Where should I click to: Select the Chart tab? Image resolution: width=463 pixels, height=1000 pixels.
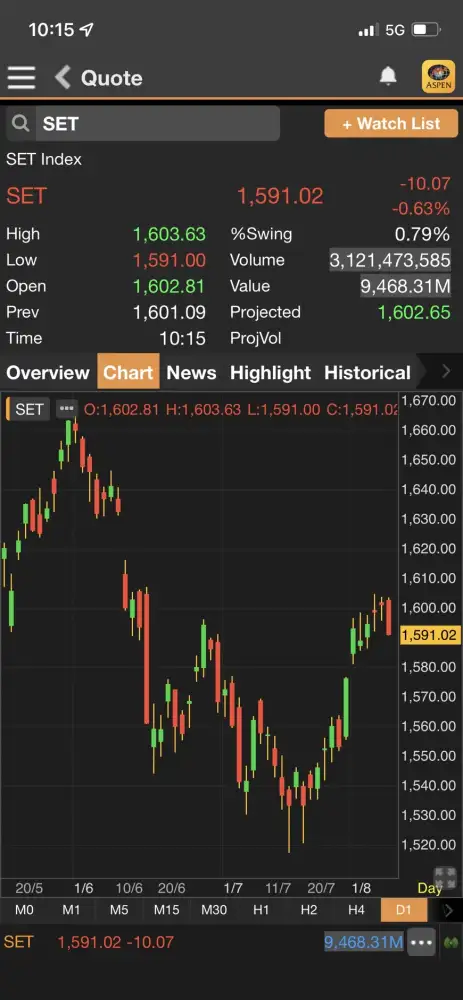[x=128, y=372]
